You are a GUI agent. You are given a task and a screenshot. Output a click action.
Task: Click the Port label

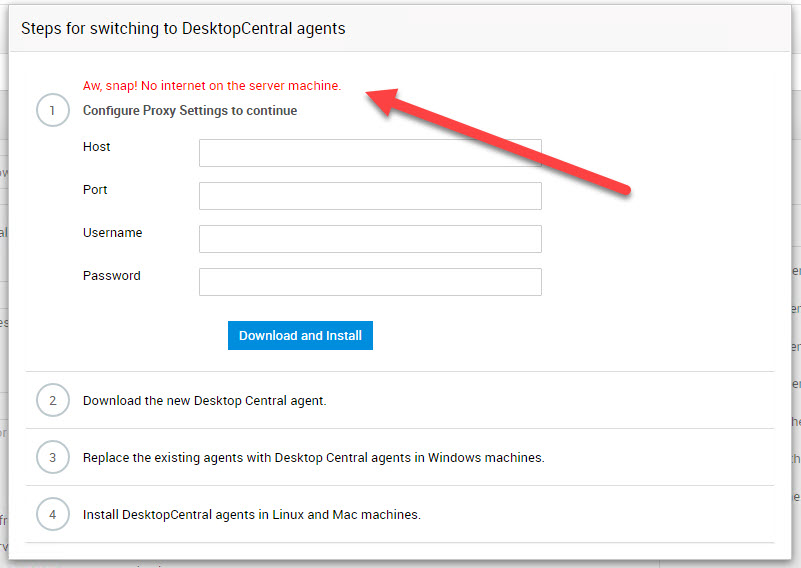click(x=95, y=190)
